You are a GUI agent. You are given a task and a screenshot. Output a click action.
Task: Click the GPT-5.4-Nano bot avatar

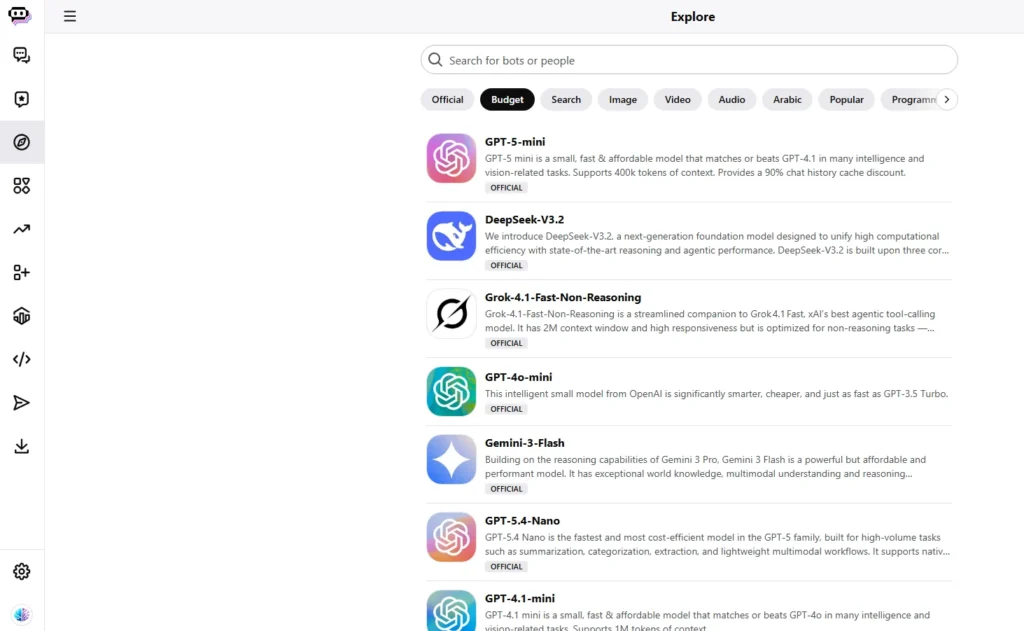click(451, 537)
